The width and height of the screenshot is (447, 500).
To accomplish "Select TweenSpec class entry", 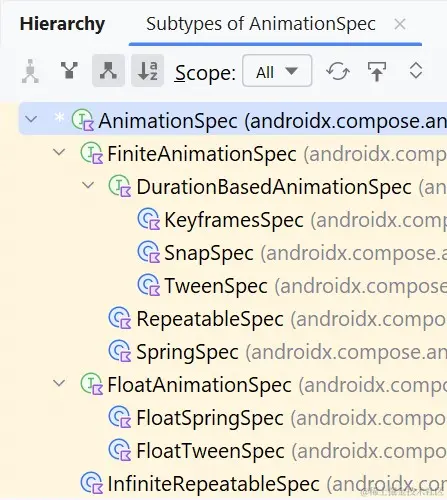I will pos(216,286).
